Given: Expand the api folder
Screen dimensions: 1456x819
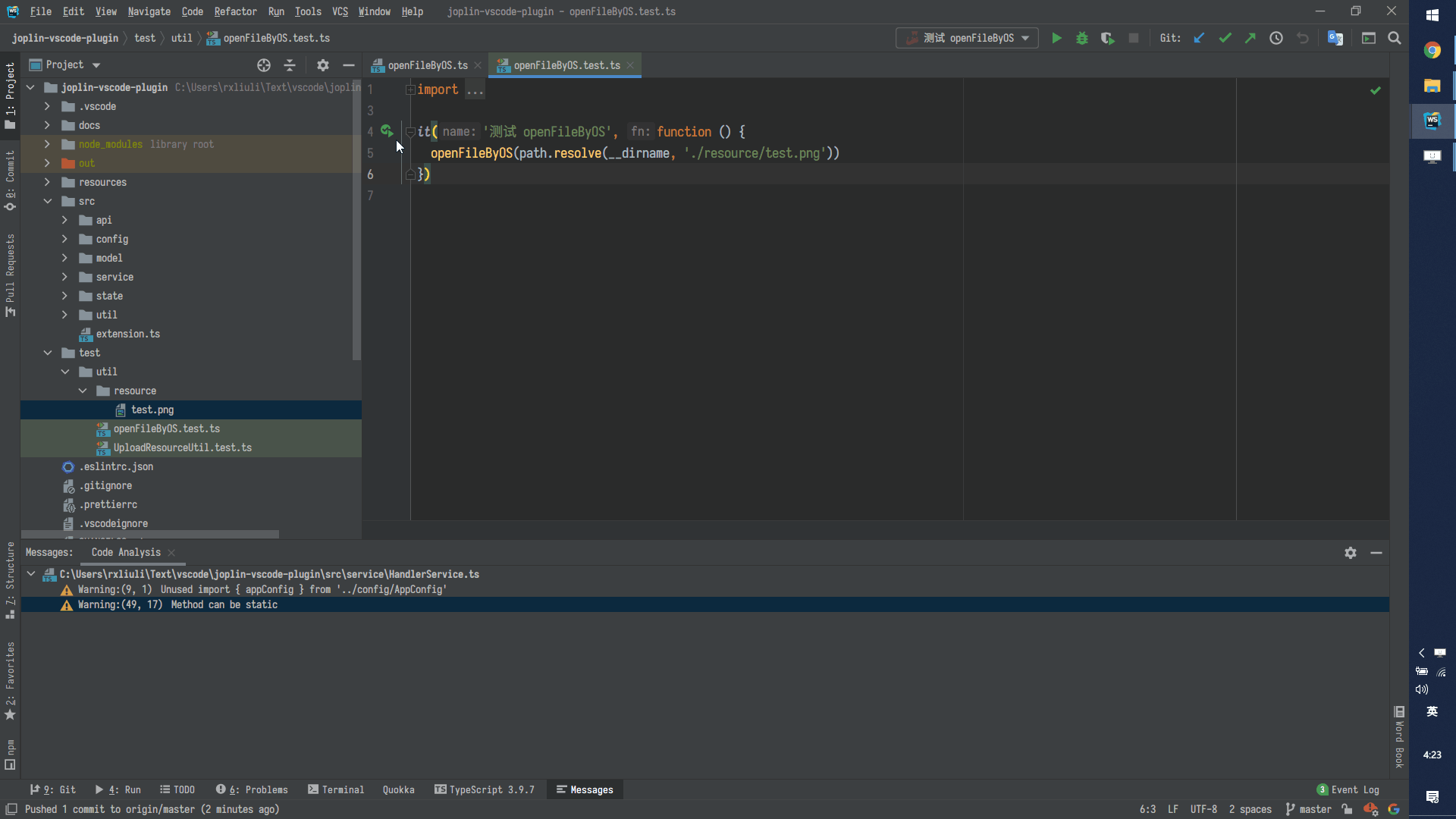Looking at the screenshot, I should coord(65,220).
